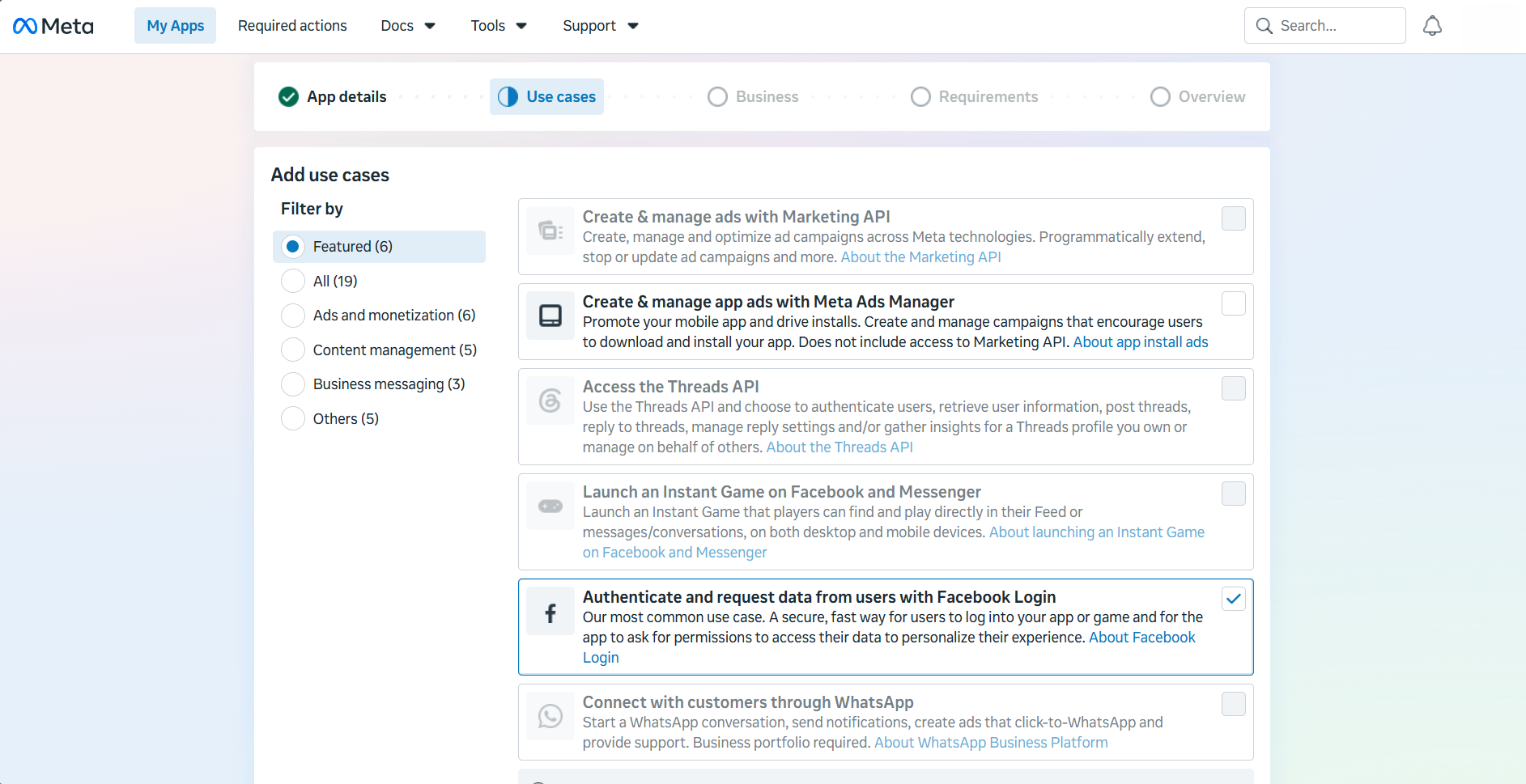Screen dimensions: 1526x784
Task: Switch to the Use cases step
Action: pos(546,97)
